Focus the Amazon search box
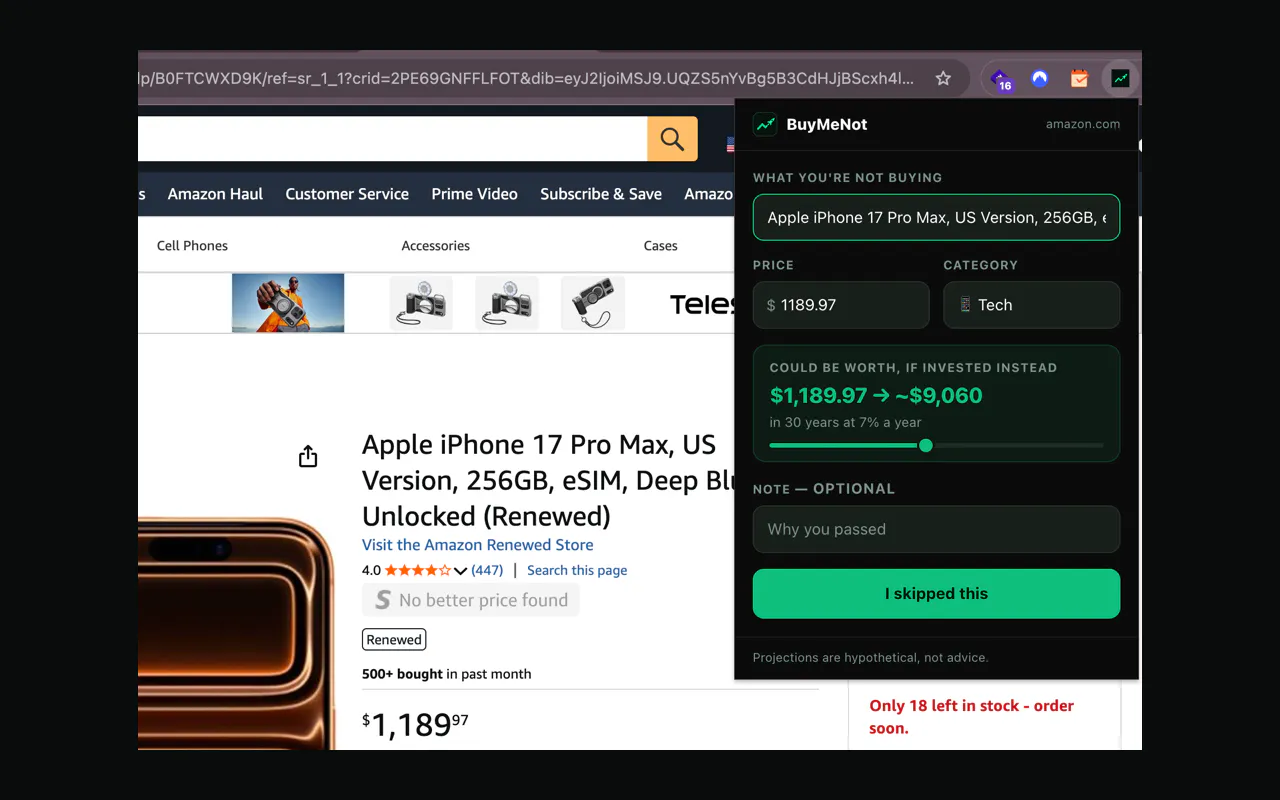Image resolution: width=1280 pixels, height=800 pixels. point(392,139)
